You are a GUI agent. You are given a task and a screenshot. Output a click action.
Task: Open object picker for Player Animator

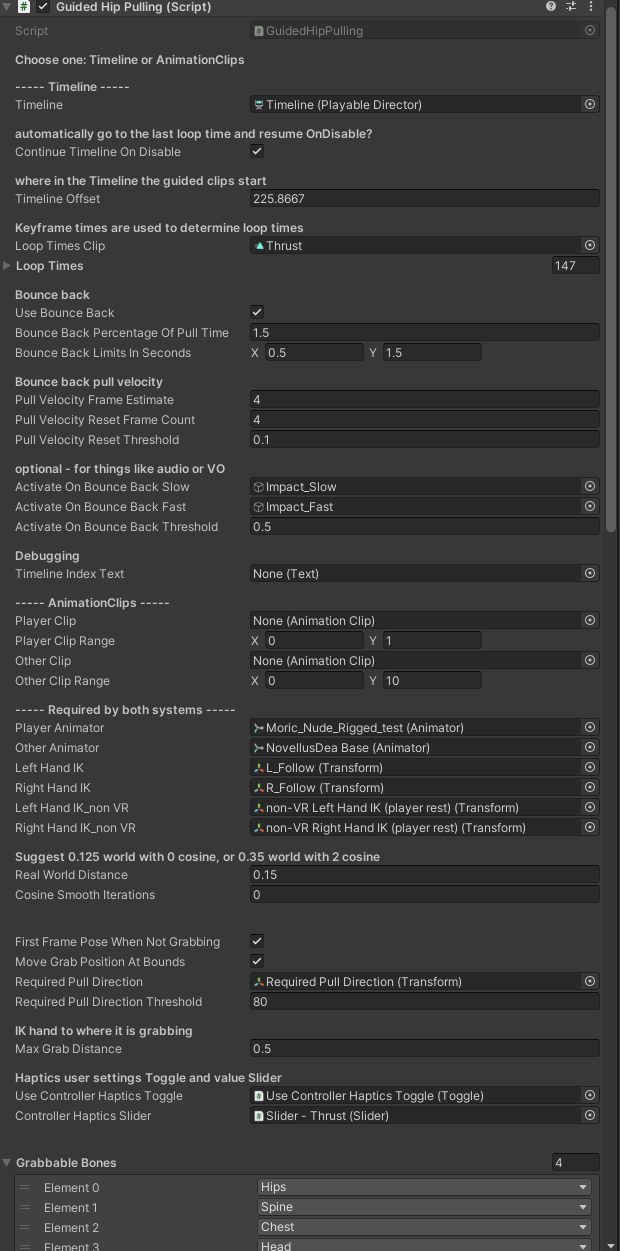[590, 728]
